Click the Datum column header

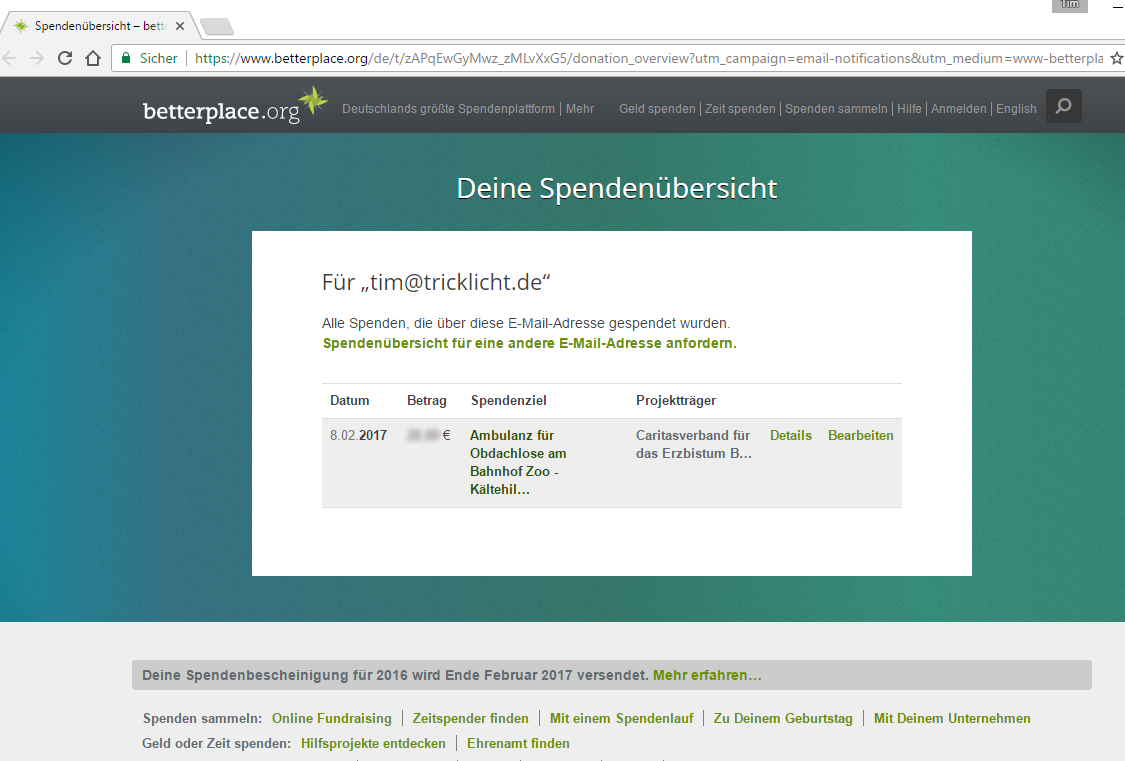click(349, 401)
